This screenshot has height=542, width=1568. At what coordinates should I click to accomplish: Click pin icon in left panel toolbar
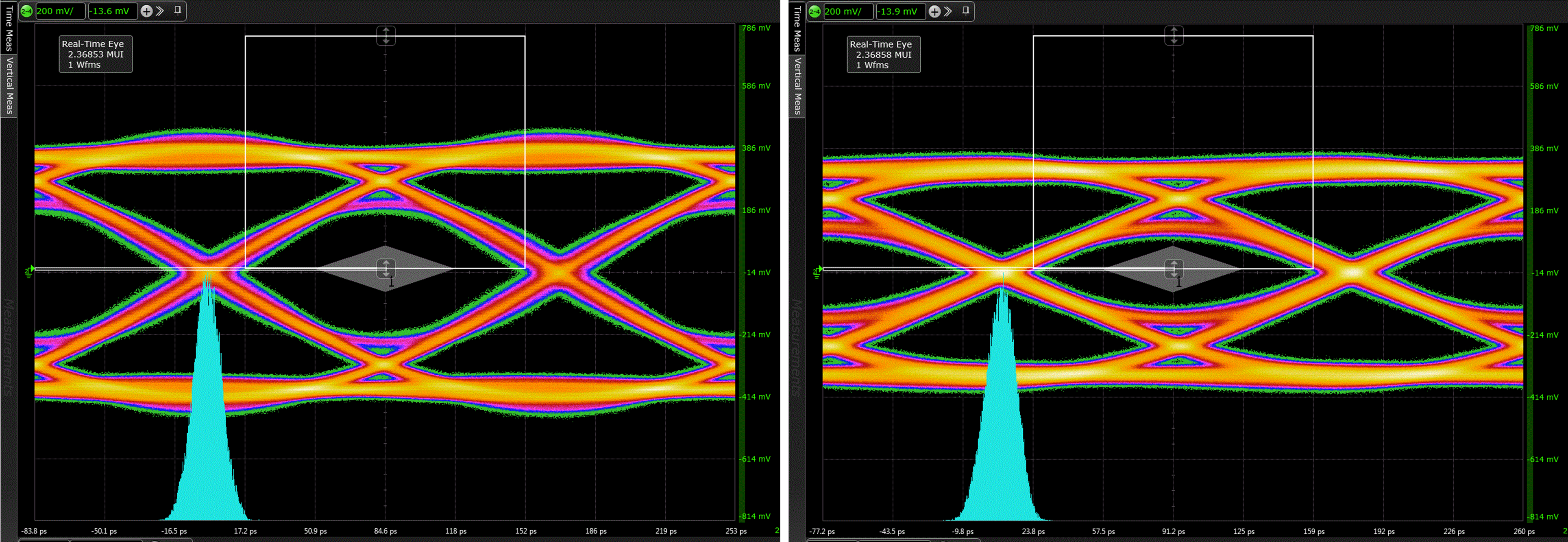[178, 10]
